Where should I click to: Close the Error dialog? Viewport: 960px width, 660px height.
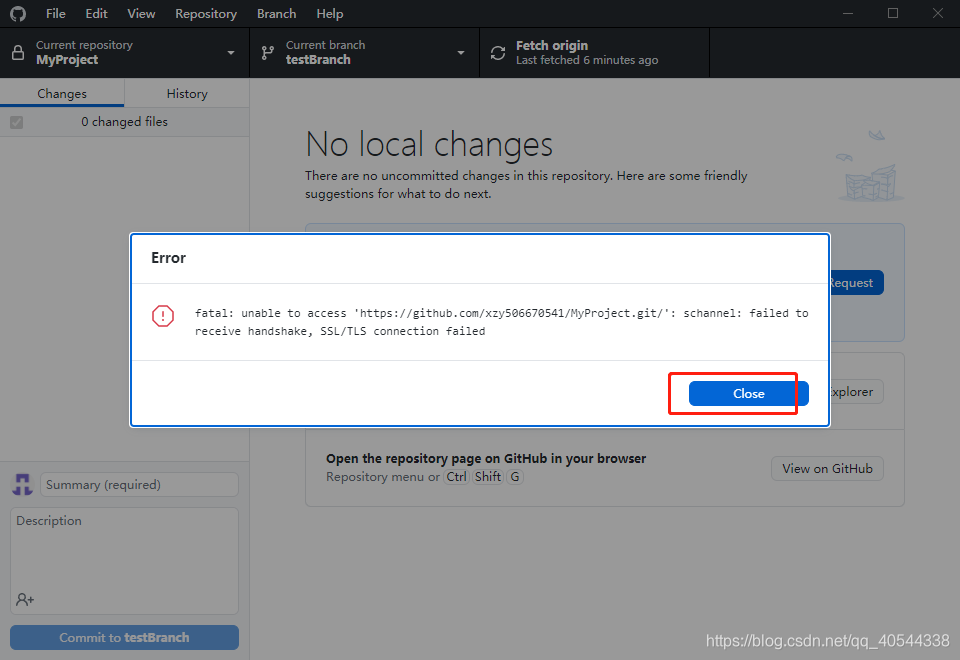tap(748, 394)
